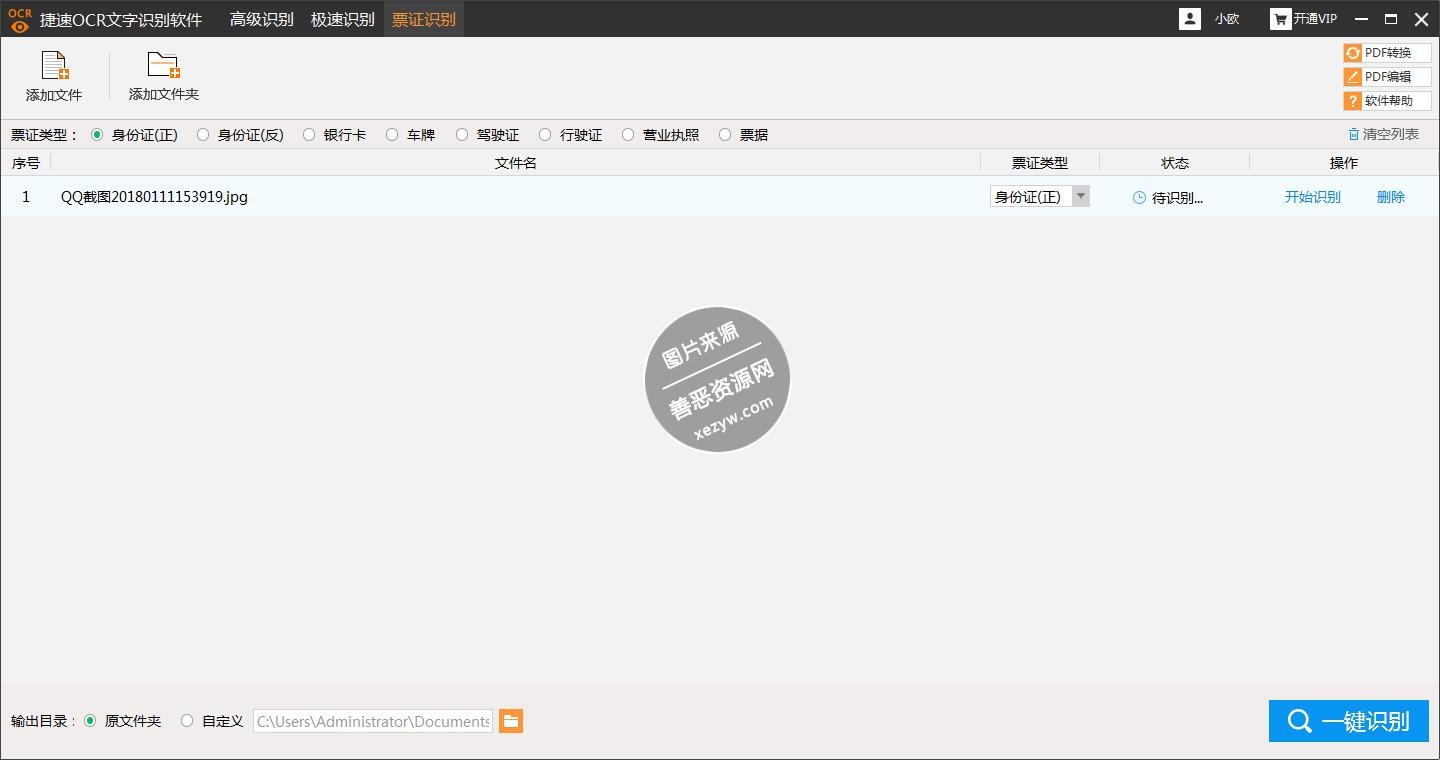This screenshot has width=1440, height=760.
Task: Click the OCR app logo icon
Action: [x=19, y=19]
